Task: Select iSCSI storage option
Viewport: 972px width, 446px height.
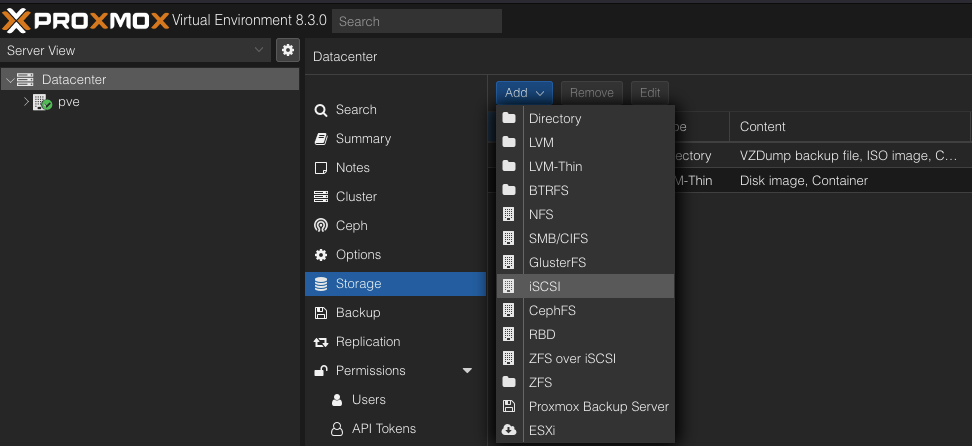Action: [585, 287]
